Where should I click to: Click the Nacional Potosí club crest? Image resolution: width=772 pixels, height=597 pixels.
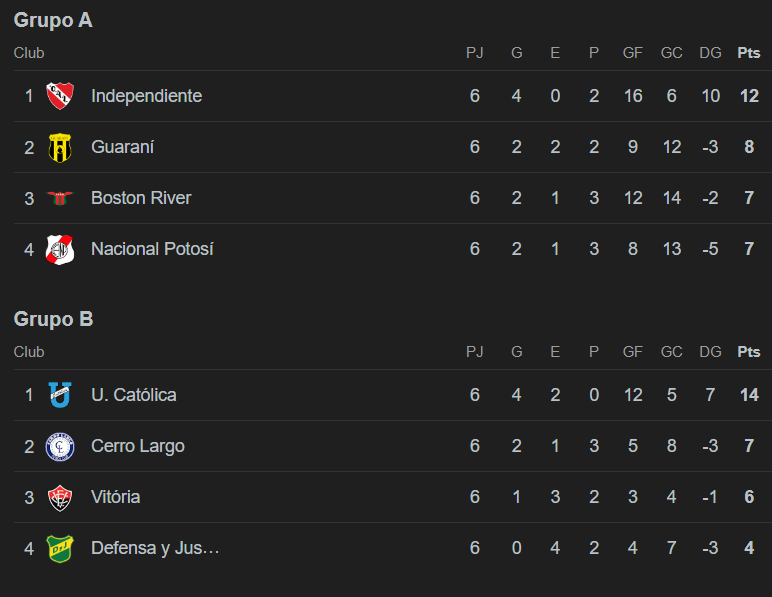(60, 250)
